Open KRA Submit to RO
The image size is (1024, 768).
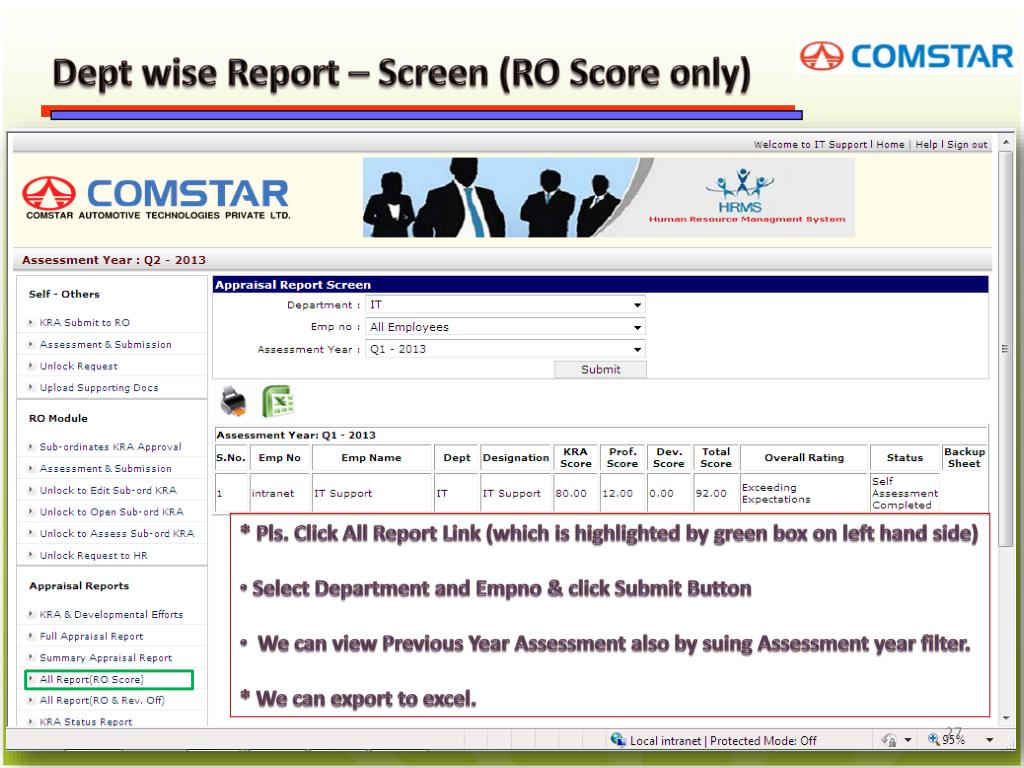pos(84,322)
